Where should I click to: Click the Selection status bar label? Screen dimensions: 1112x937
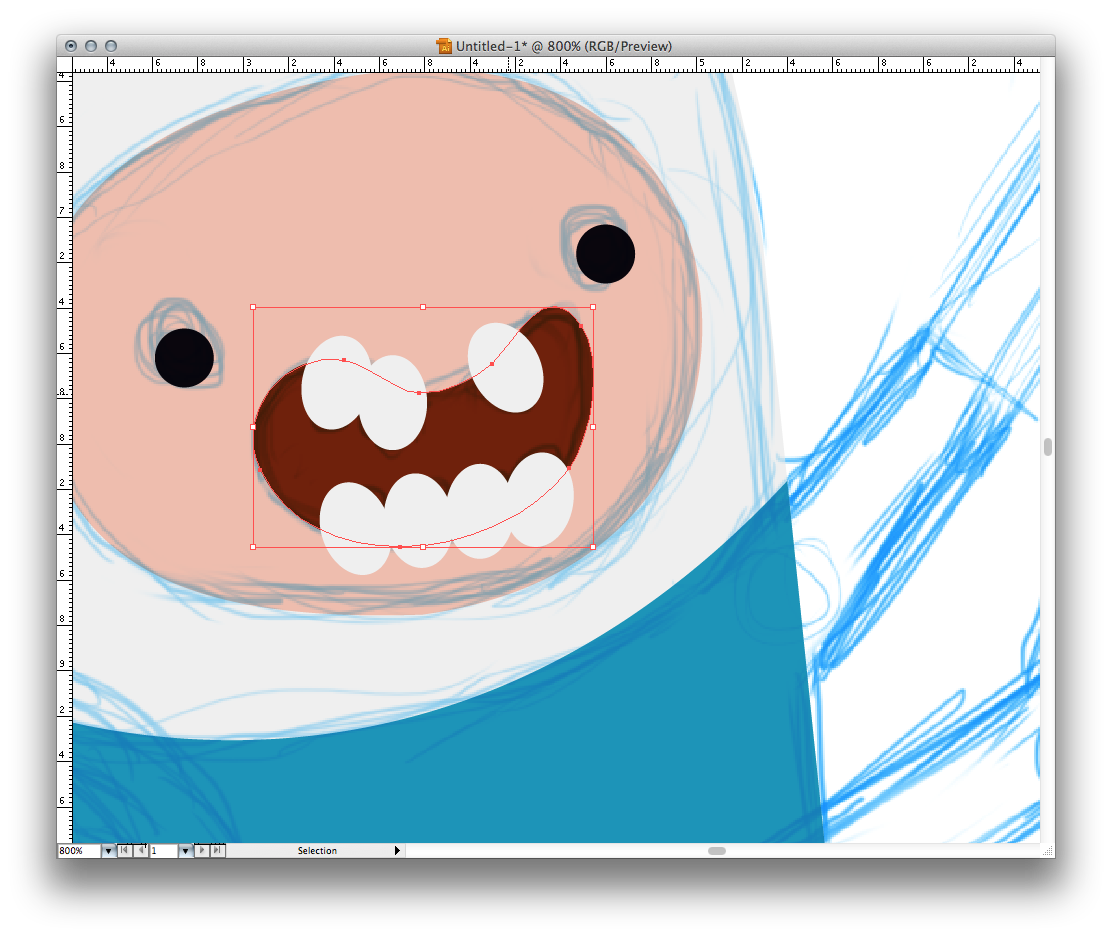317,851
